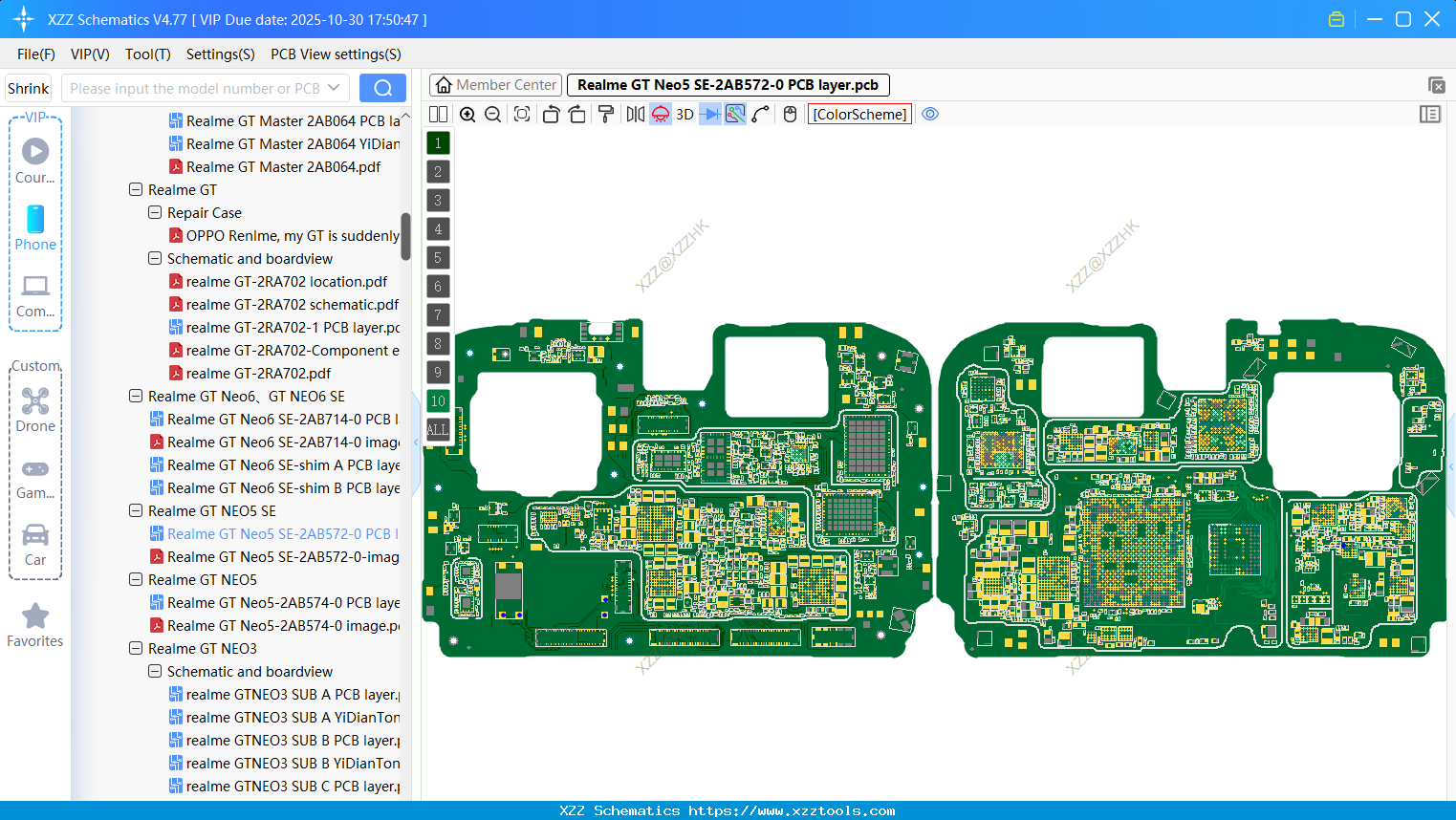The image size is (1456, 820).
Task: Open the PCB View settings menu
Action: click(335, 54)
